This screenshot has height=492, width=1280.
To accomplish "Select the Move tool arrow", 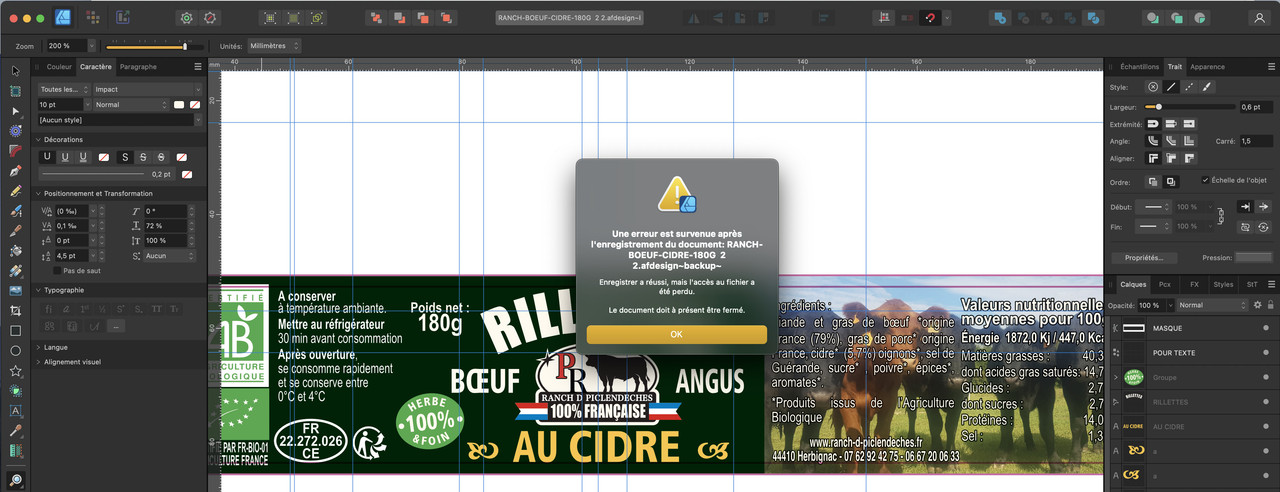I will click(x=15, y=71).
